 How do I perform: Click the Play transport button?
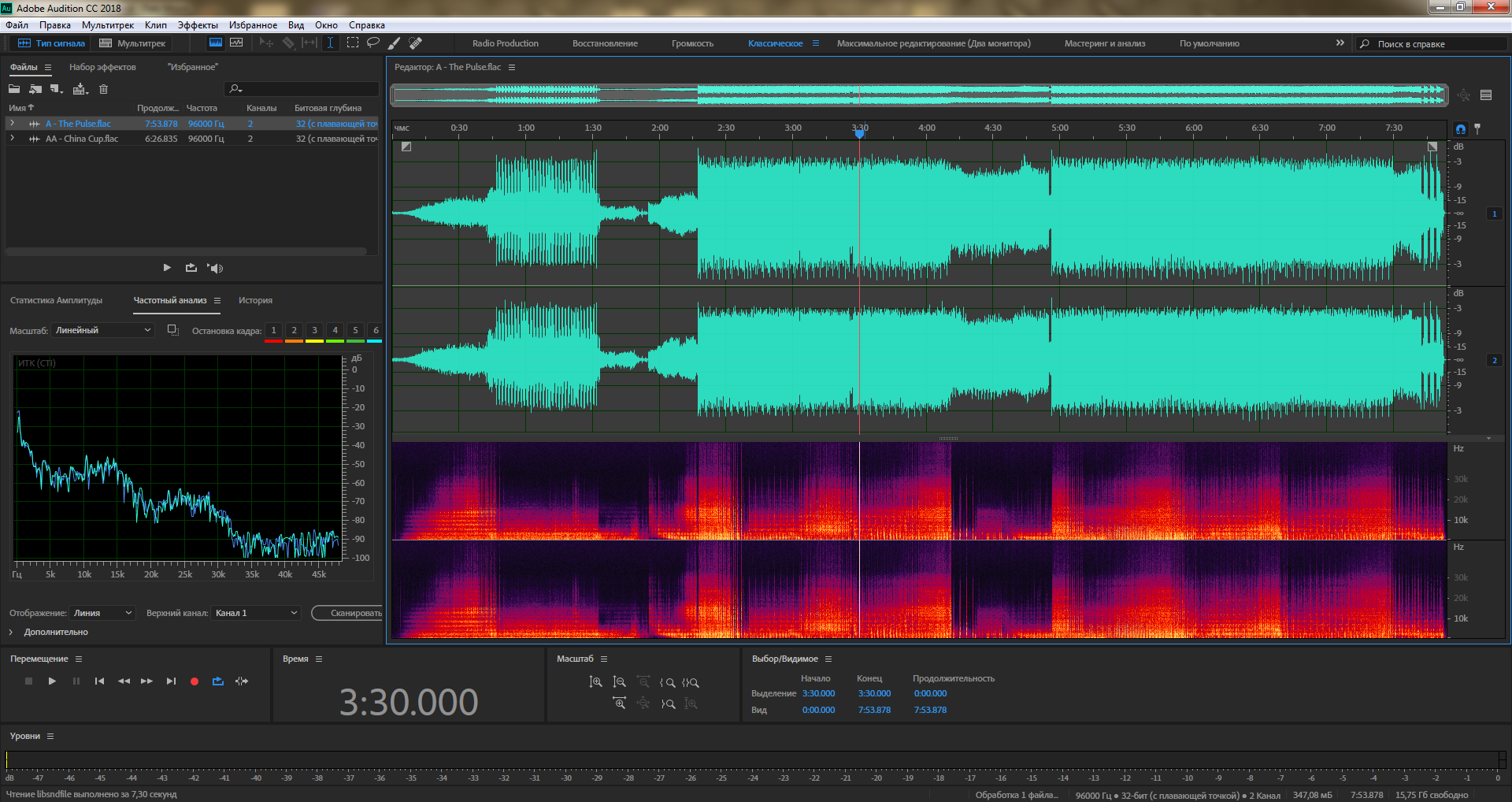point(52,681)
